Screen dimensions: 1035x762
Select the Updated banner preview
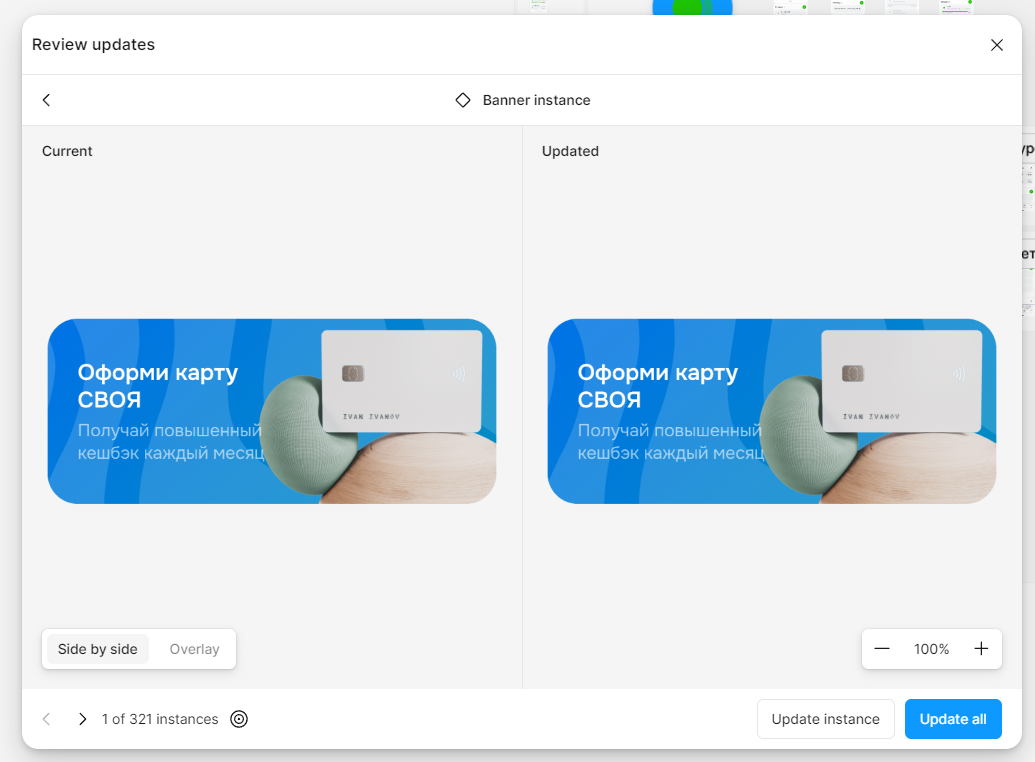click(x=772, y=411)
